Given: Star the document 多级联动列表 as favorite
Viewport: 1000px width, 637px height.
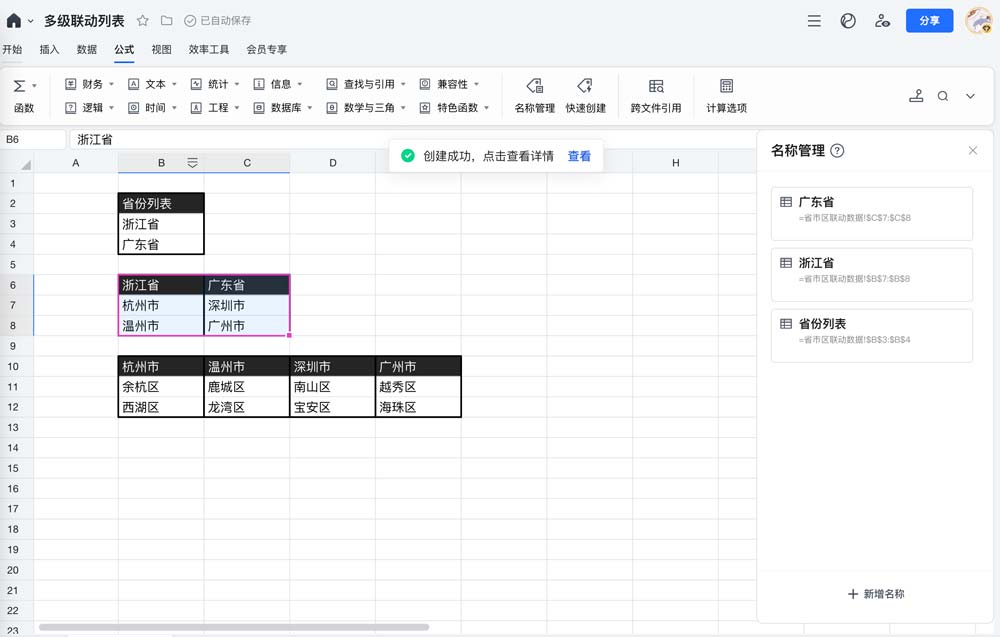Looking at the screenshot, I should click(x=143, y=20).
